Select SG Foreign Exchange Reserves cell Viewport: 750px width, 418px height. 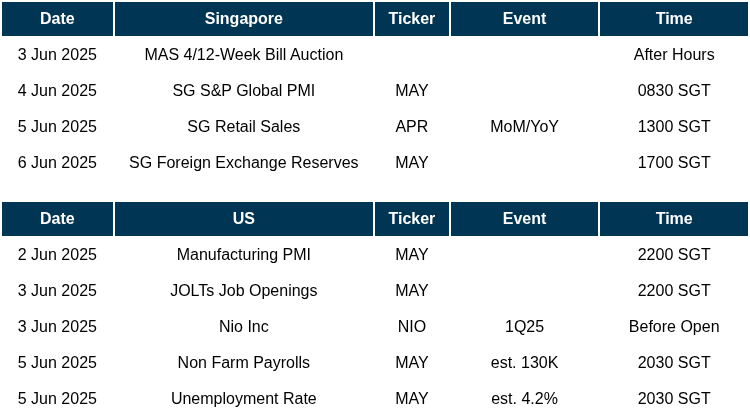click(243, 163)
